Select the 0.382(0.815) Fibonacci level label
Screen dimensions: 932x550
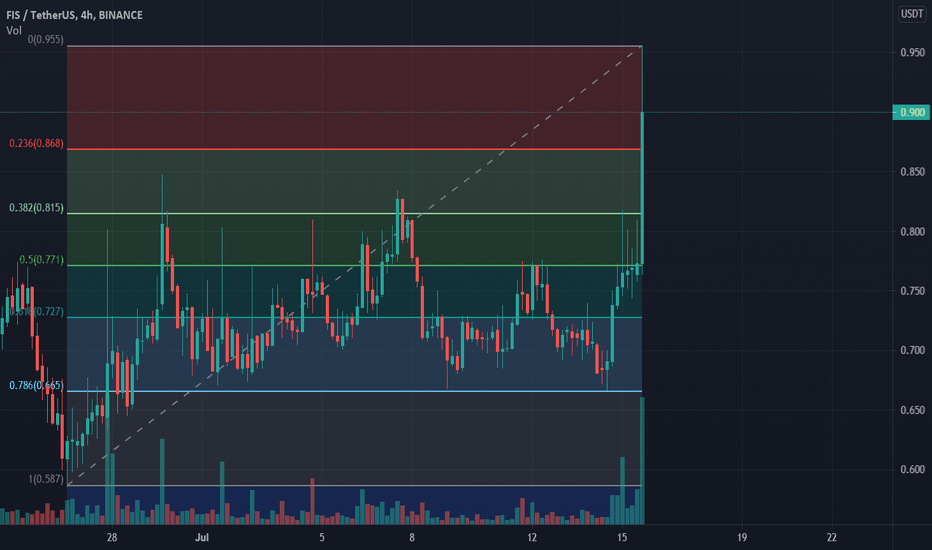point(36,208)
